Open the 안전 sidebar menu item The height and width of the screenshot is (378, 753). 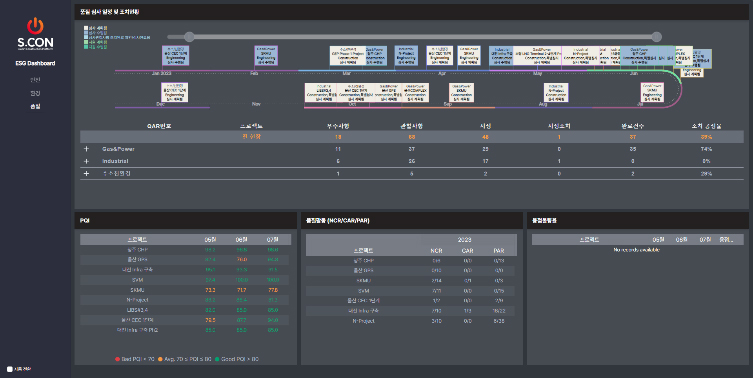[x=35, y=80]
